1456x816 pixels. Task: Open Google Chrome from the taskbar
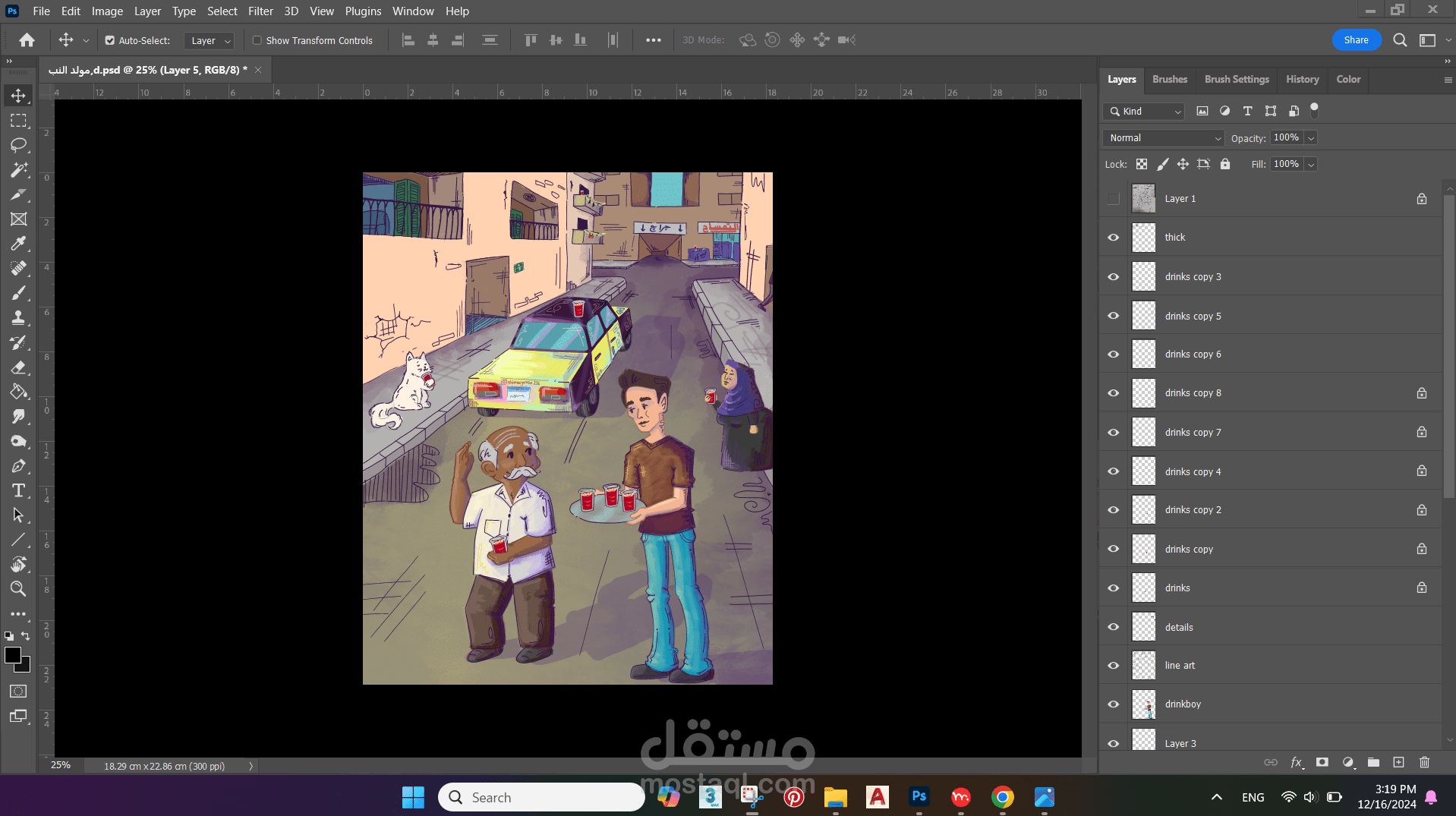pyautogui.click(x=1002, y=797)
